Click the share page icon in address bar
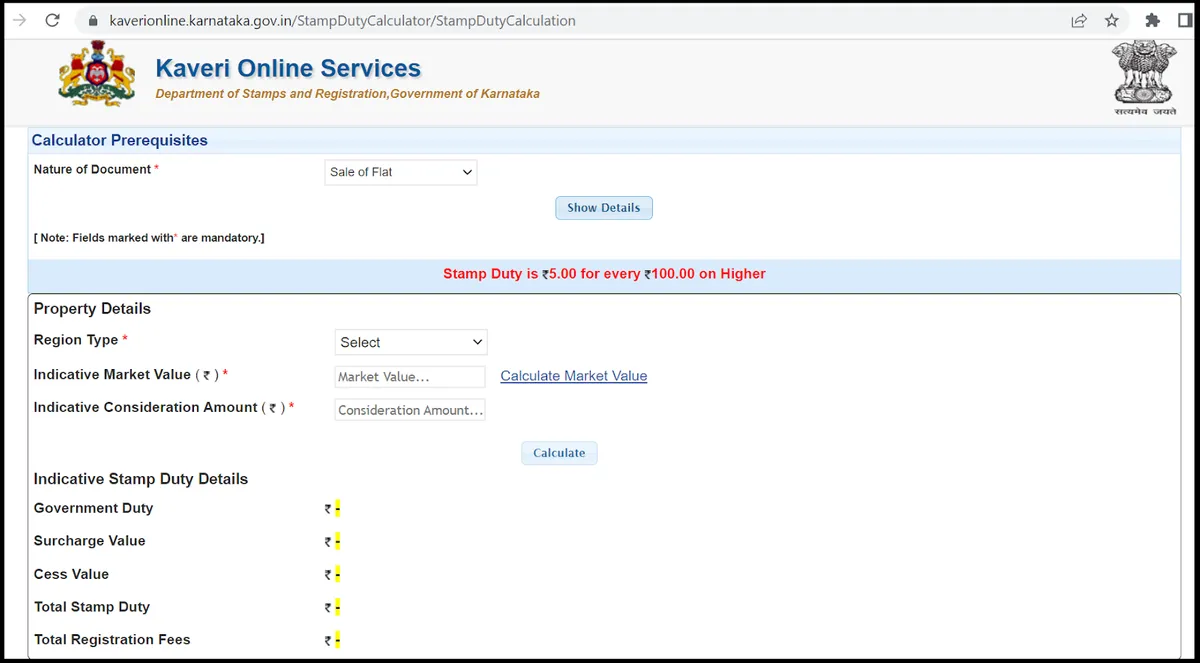This screenshot has height=663, width=1200. tap(1079, 20)
